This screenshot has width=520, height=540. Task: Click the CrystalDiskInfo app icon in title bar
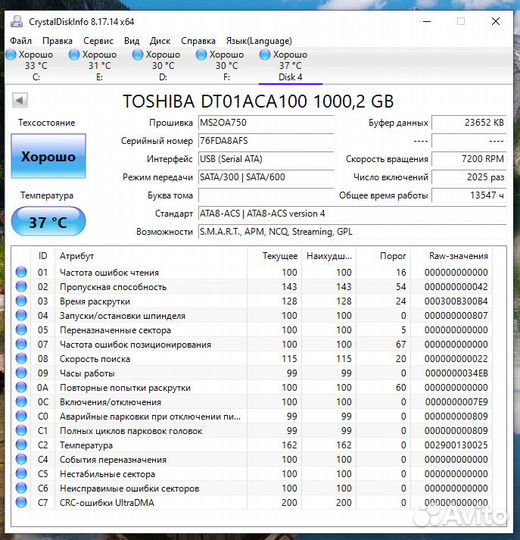[x=17, y=21]
